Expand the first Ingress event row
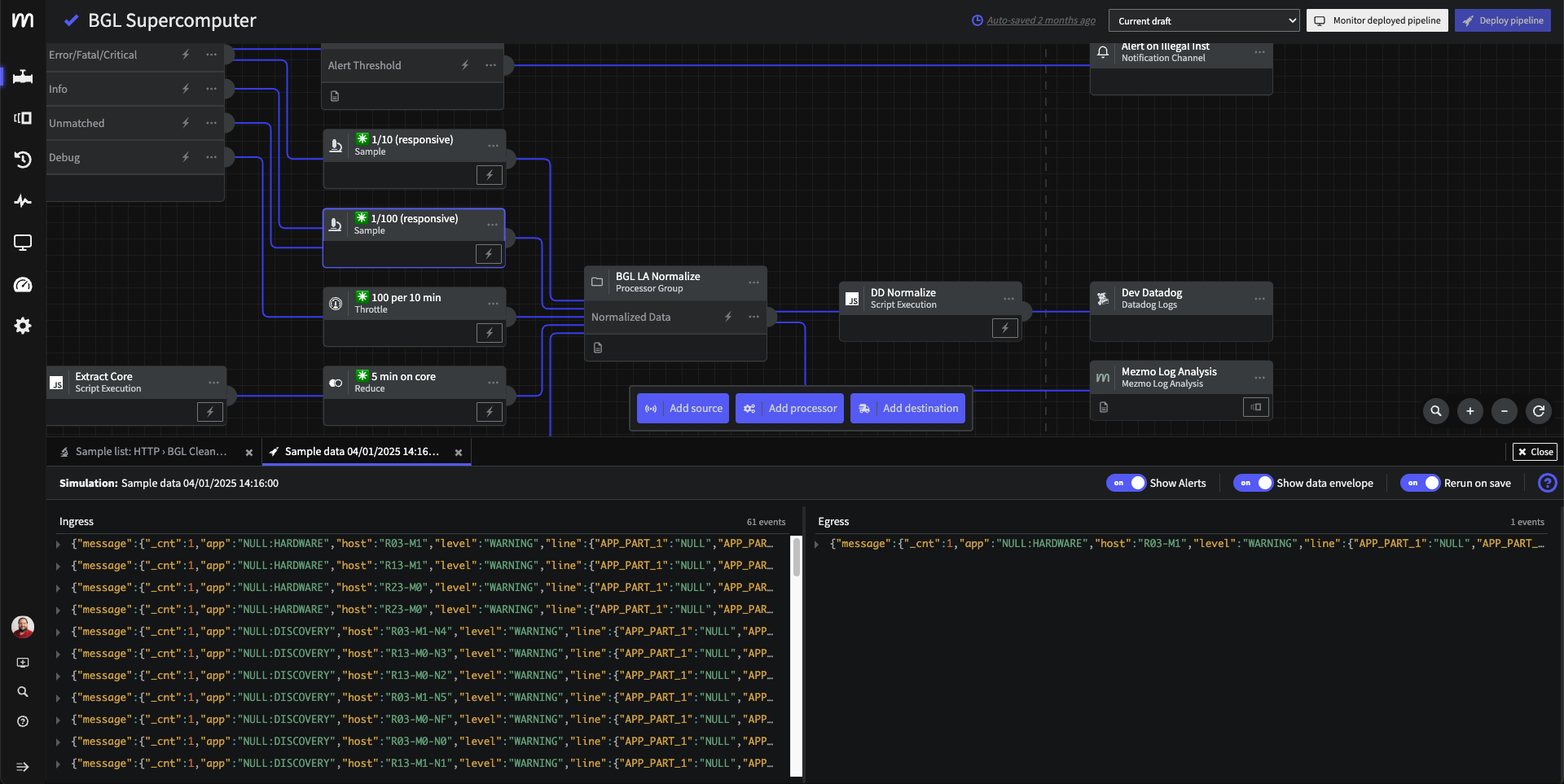1564x784 pixels. tap(59, 544)
